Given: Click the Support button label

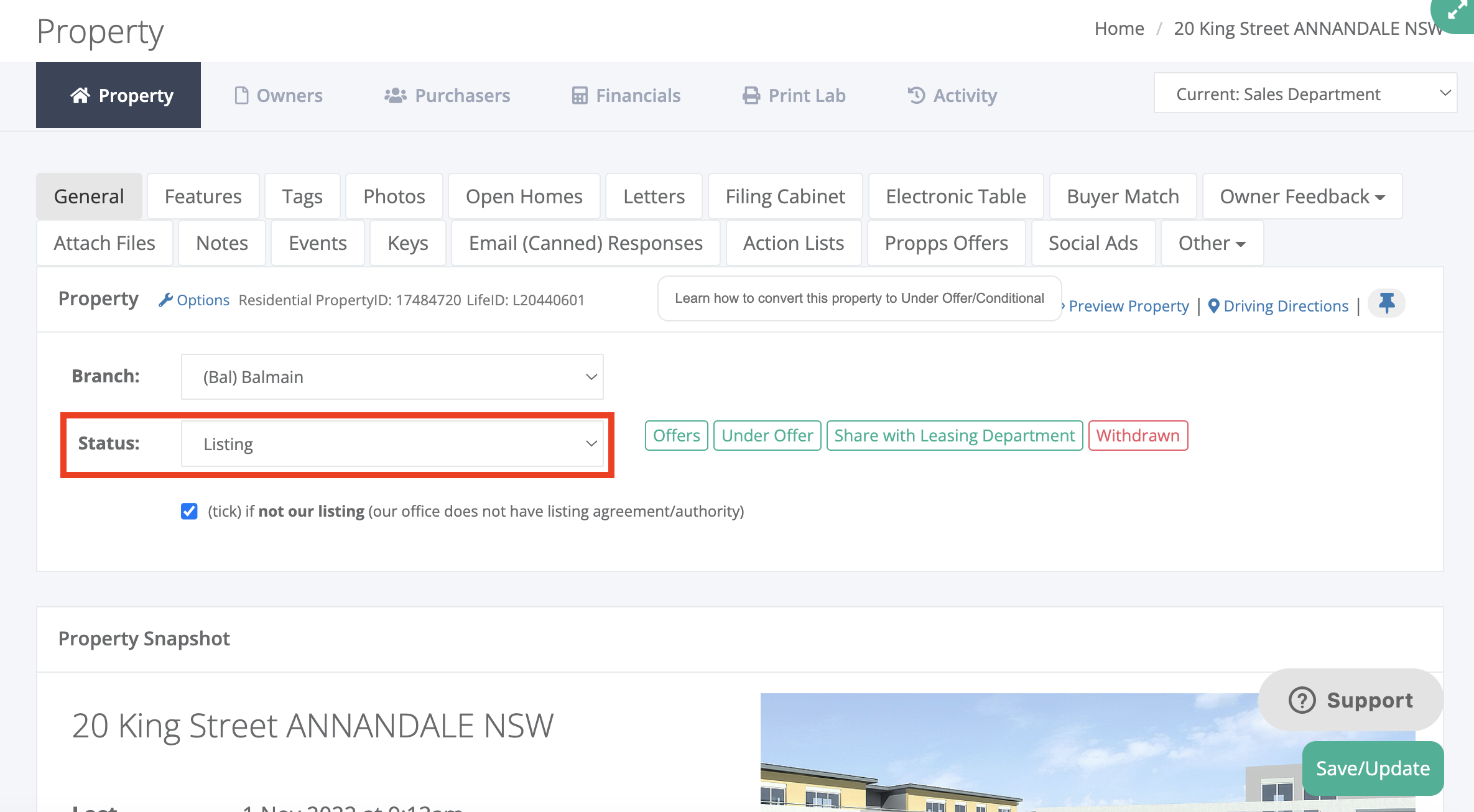Looking at the screenshot, I should (x=1370, y=700).
